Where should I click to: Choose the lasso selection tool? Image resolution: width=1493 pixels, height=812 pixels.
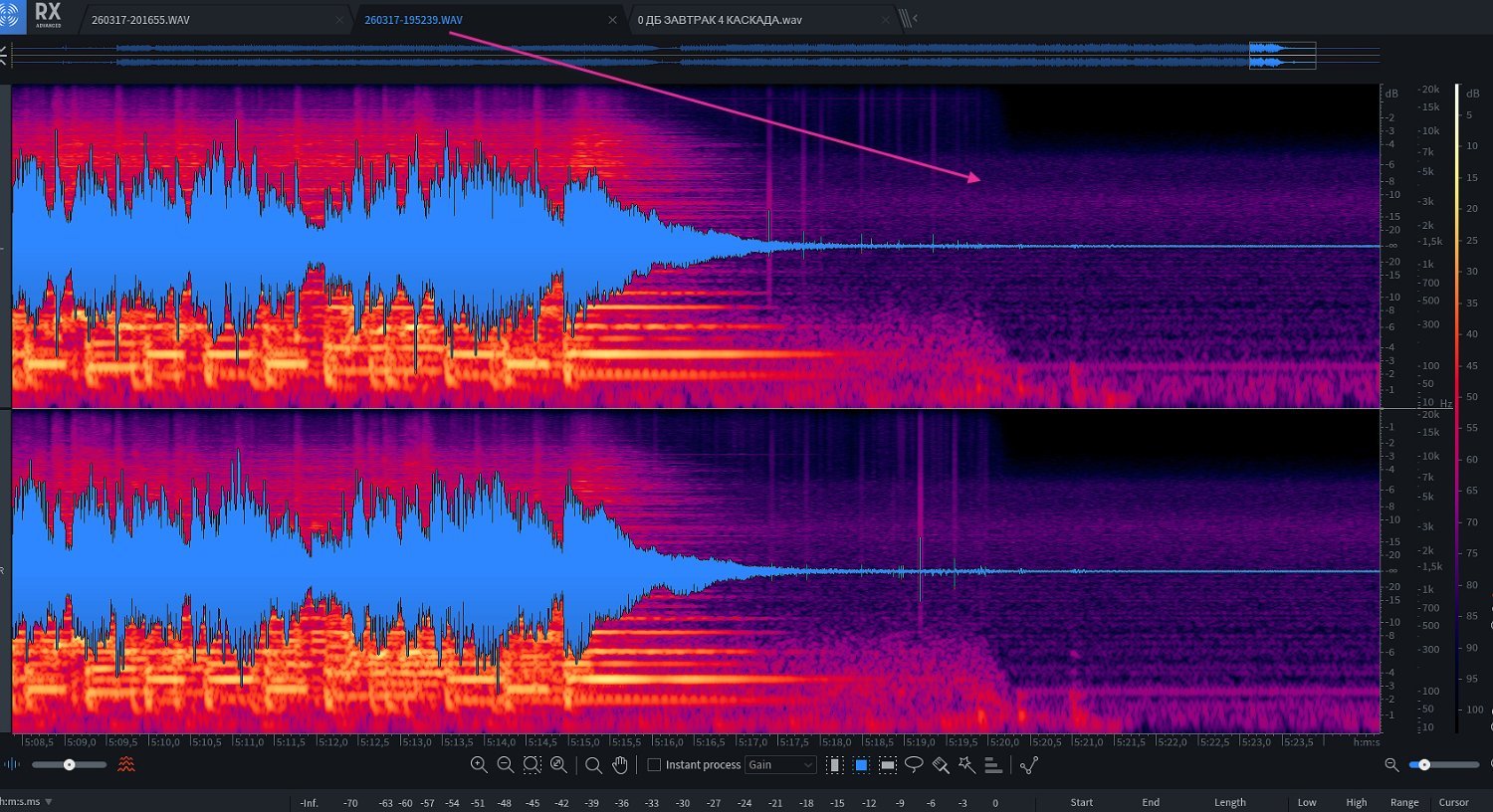[914, 765]
